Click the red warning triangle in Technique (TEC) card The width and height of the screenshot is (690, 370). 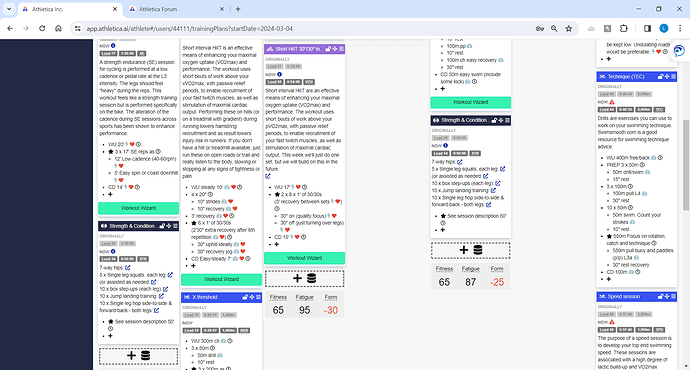pos(612,102)
